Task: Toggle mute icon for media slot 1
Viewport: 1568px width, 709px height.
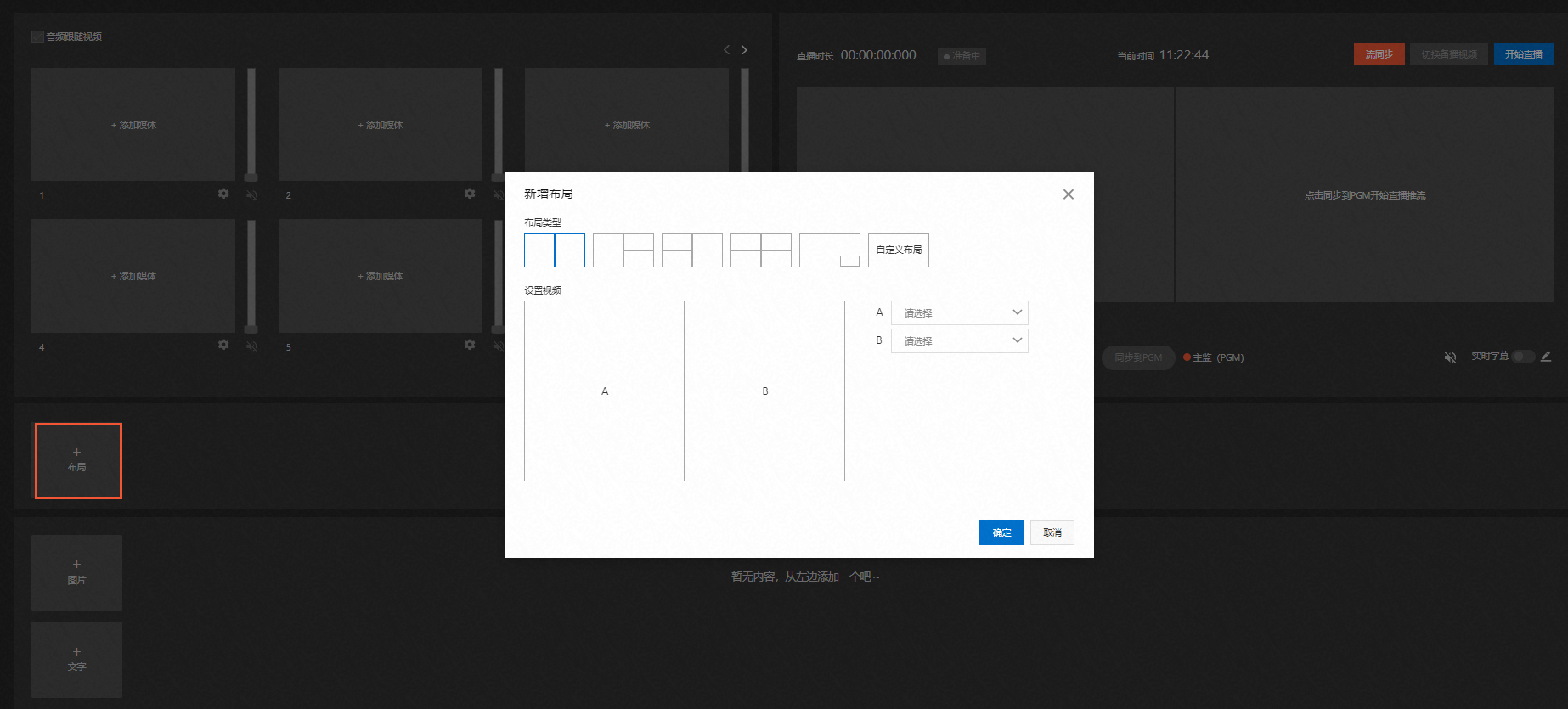Action: (x=251, y=194)
